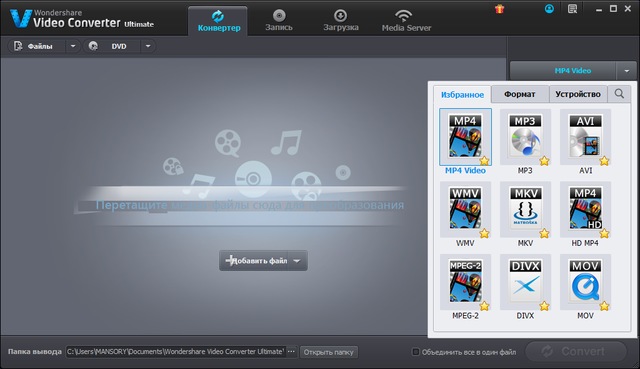Expand the Файлы dropdown arrow
Image resolution: width=640 pixels, height=369 pixels.
(73, 46)
